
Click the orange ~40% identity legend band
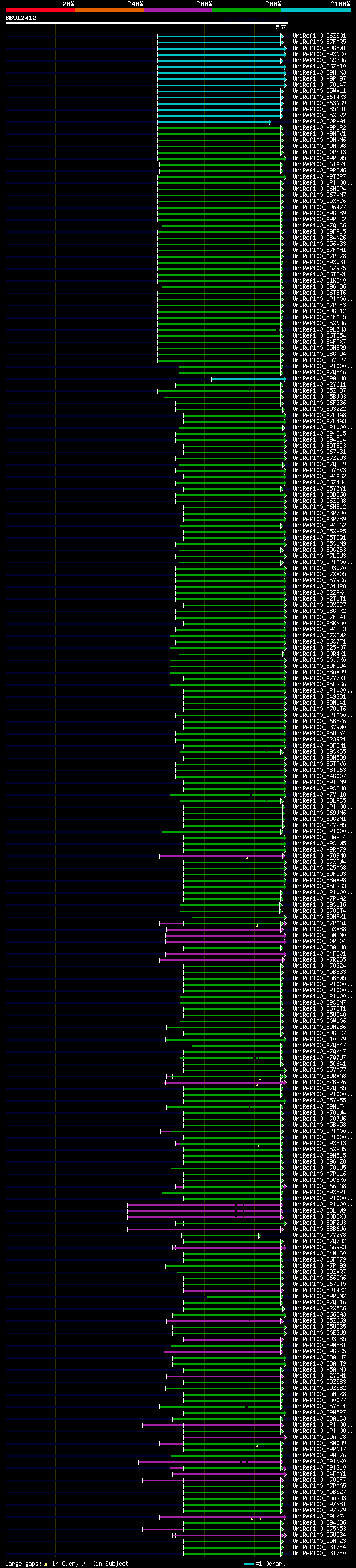coord(109,11)
